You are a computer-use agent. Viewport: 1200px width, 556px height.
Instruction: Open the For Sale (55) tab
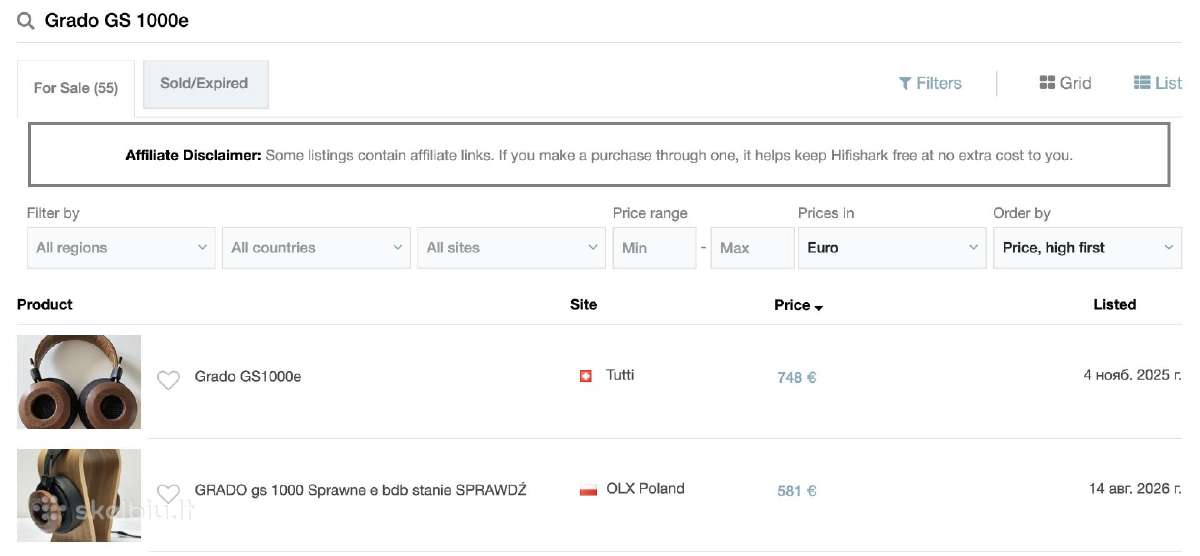pyautogui.click(x=76, y=88)
